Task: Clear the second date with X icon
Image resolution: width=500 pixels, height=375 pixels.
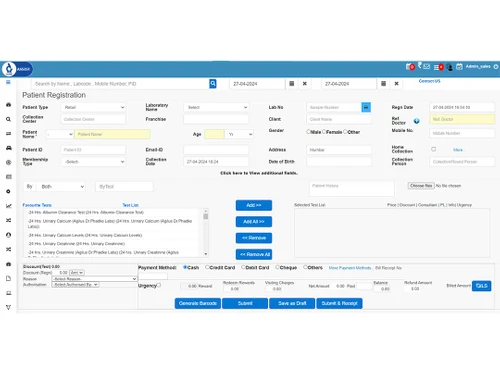Action: coord(396,84)
